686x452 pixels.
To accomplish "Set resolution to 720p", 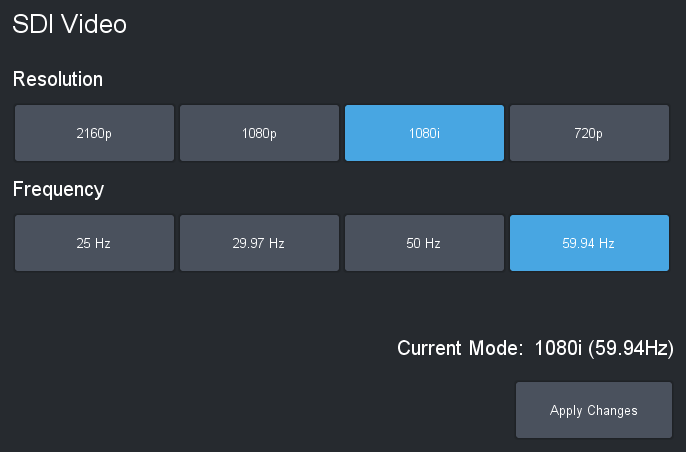I will [x=589, y=133].
